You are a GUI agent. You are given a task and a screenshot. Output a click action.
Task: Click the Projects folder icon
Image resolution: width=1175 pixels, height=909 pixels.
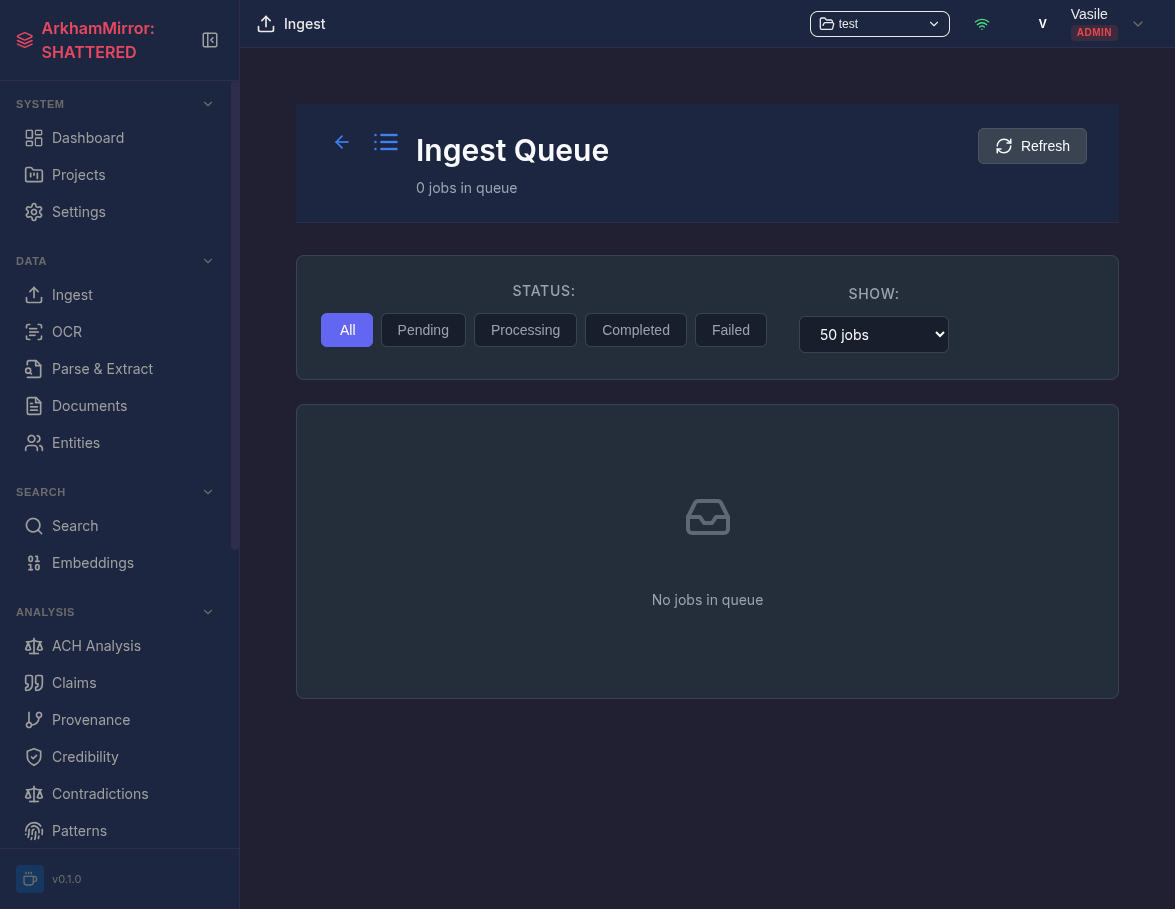(34, 175)
